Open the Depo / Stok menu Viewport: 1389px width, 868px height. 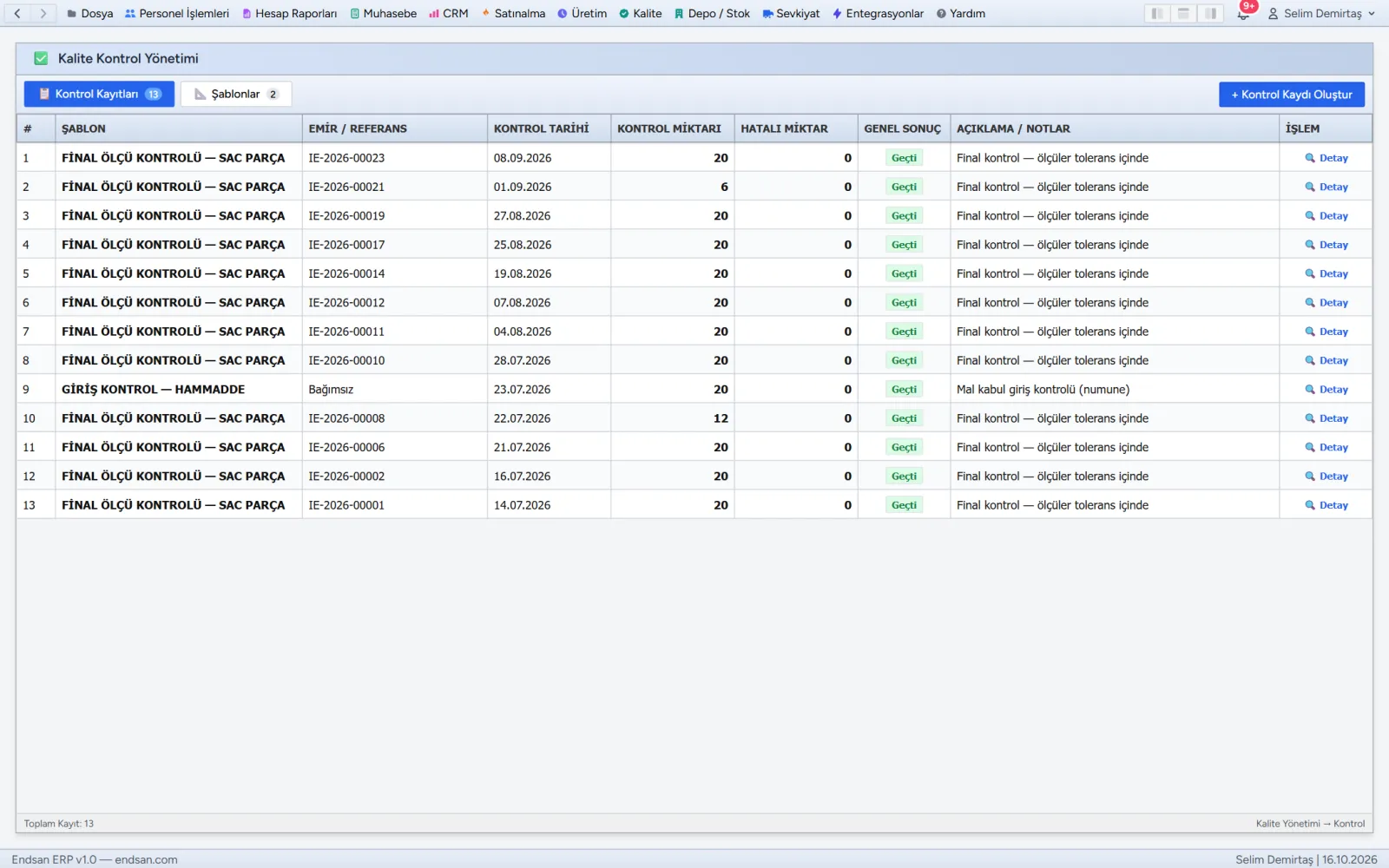pyautogui.click(x=712, y=13)
